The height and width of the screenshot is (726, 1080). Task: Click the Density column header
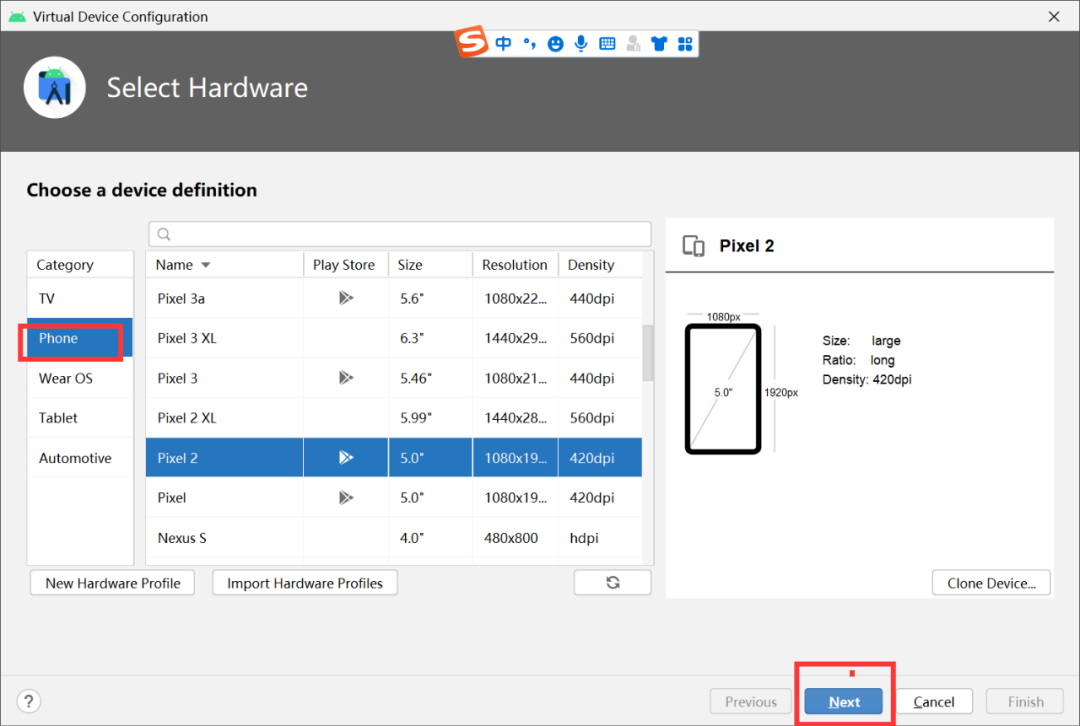[600, 265]
